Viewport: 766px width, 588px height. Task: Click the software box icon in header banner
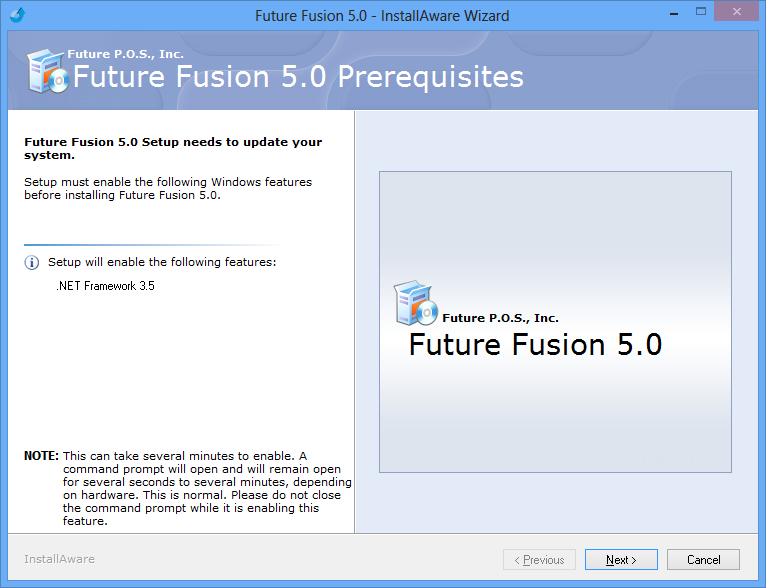(47, 71)
